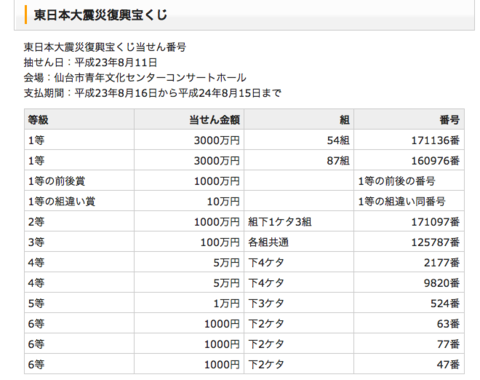Click 6等 in the 47番 row
The width and height of the screenshot is (480, 380).
click(x=36, y=365)
